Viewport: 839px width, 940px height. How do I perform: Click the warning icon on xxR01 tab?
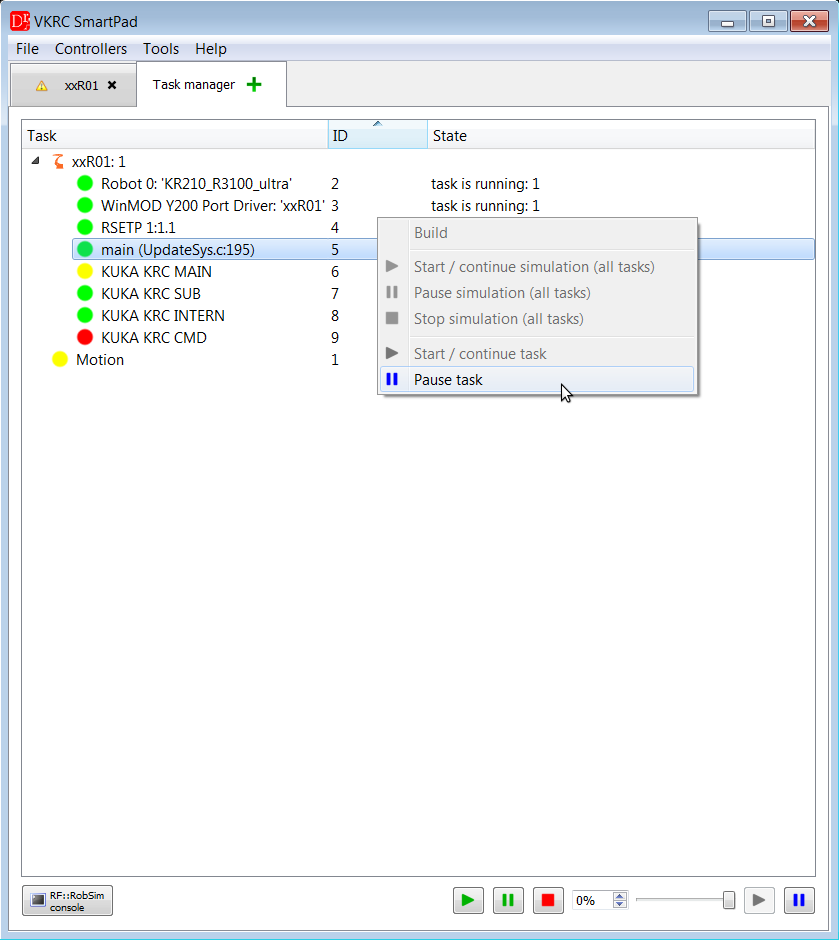(x=41, y=86)
